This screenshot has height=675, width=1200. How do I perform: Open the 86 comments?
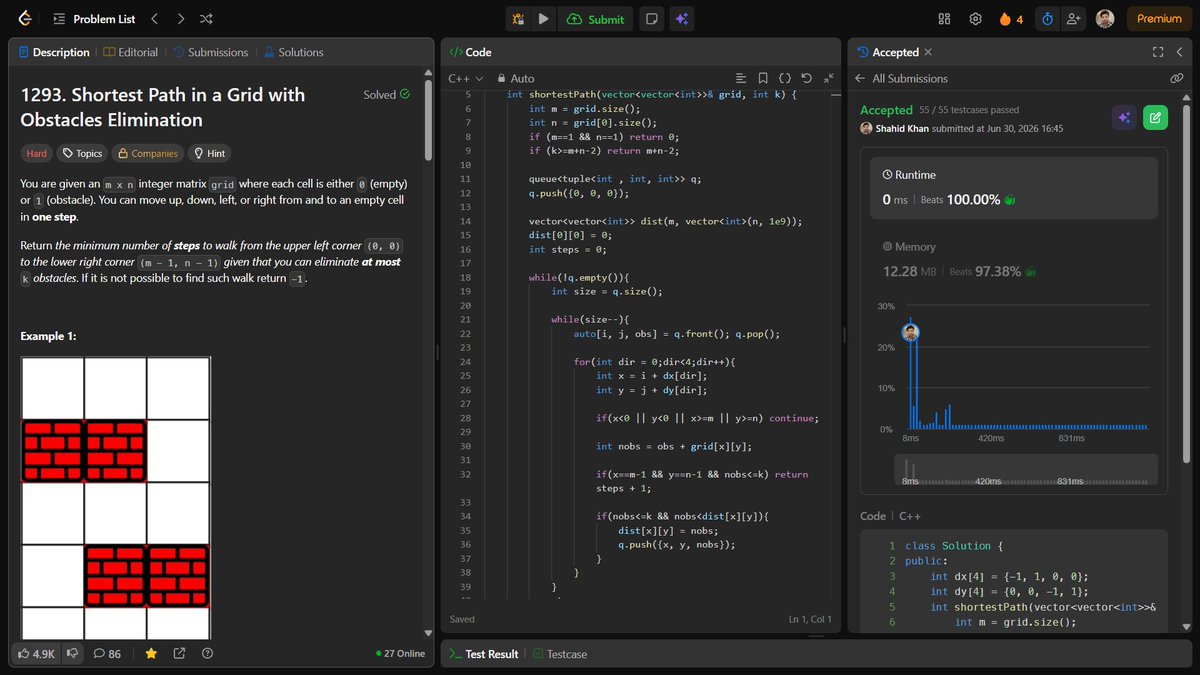(107, 653)
